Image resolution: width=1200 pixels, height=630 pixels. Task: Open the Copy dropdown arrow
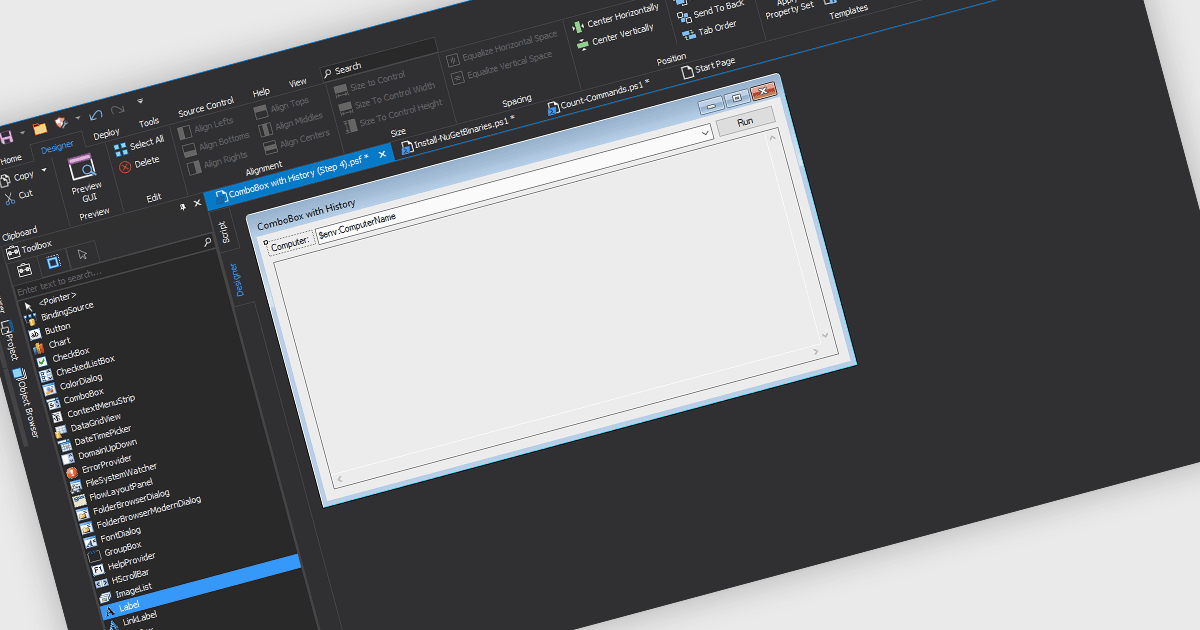[44, 170]
